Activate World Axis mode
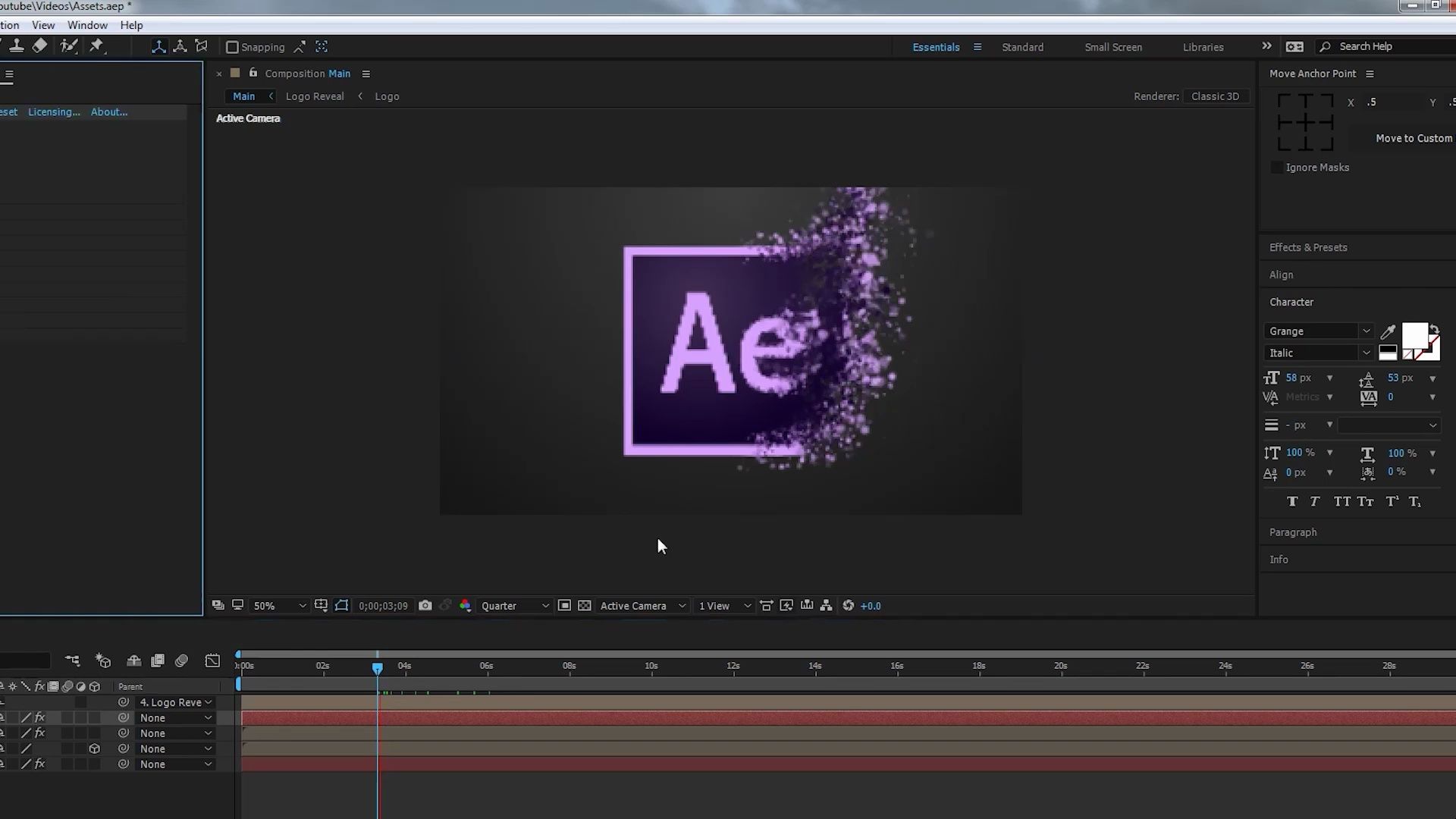Image resolution: width=1456 pixels, height=819 pixels. (180, 46)
